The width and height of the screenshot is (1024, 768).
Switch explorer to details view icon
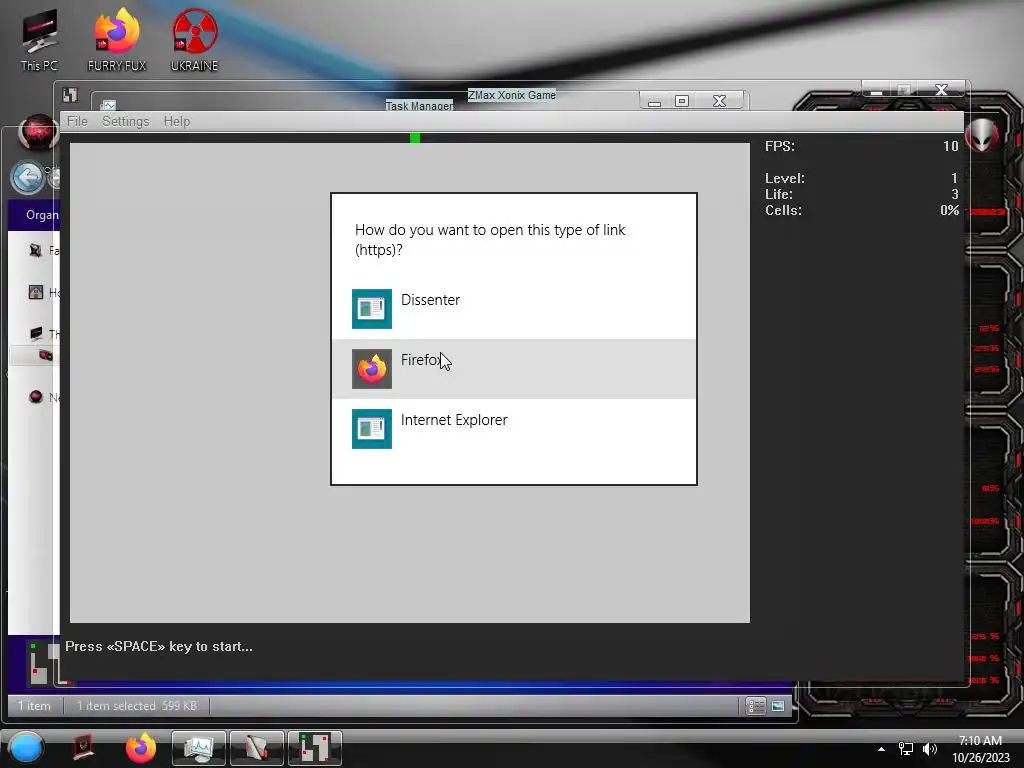click(756, 706)
